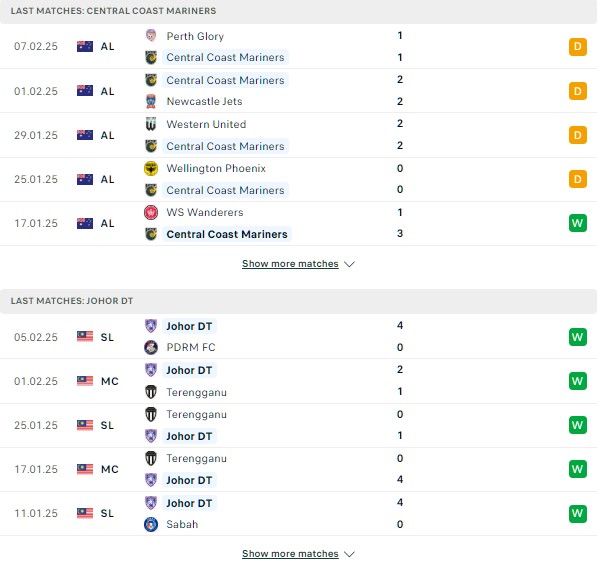
Task: Click Australia flag on 29.01.25 row
Action: [x=85, y=135]
